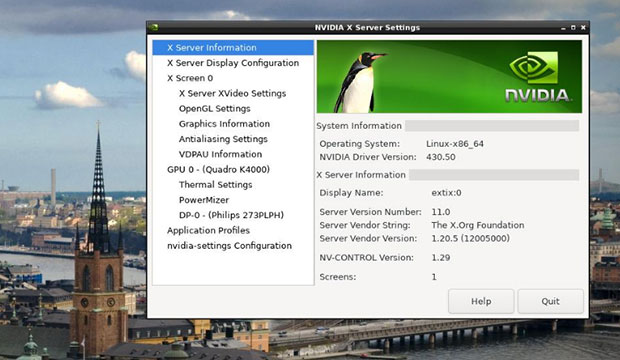Click the Display Name label
Viewport: 620px width, 360px height.
351,193
